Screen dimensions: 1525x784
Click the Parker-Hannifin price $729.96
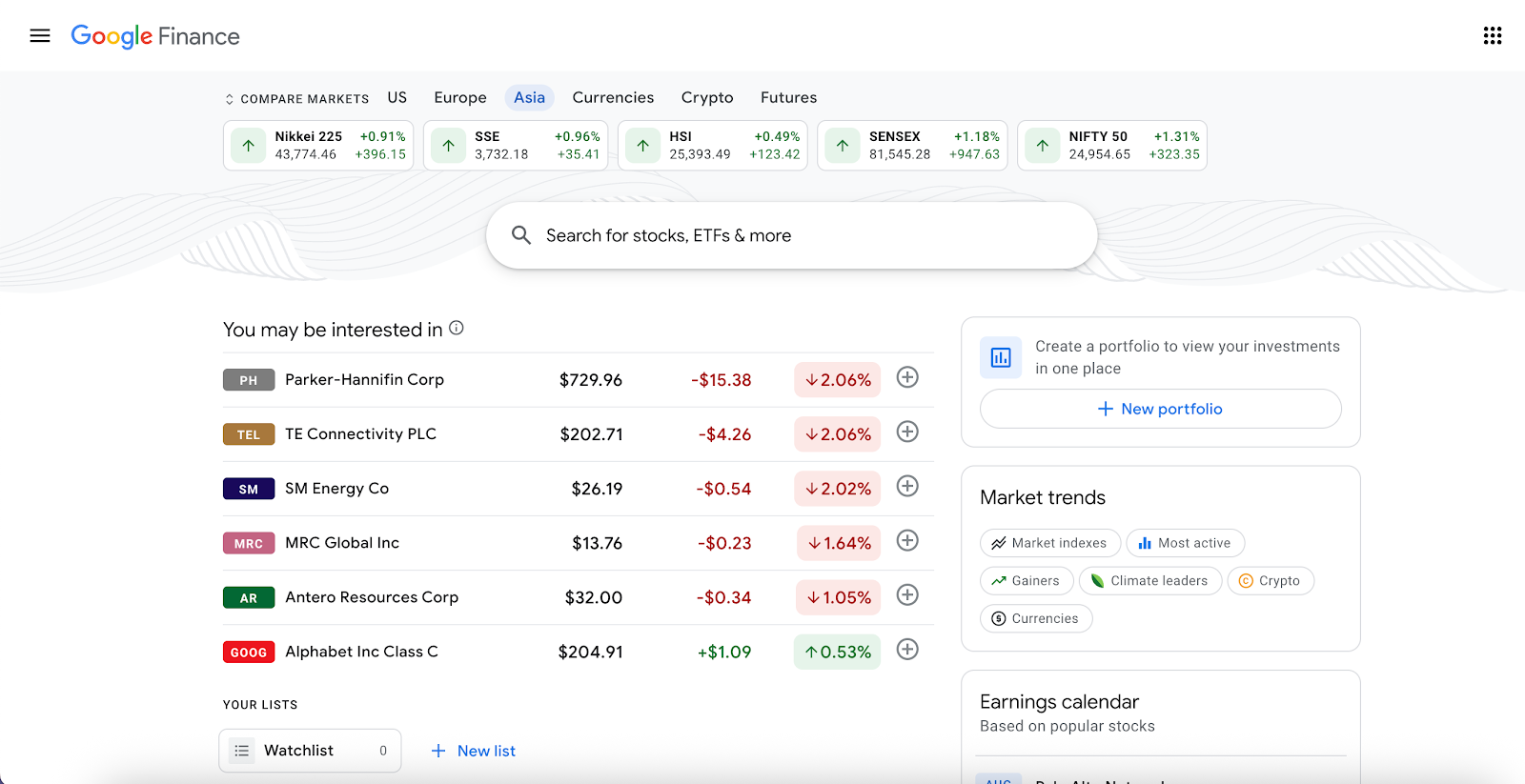pyautogui.click(x=591, y=379)
